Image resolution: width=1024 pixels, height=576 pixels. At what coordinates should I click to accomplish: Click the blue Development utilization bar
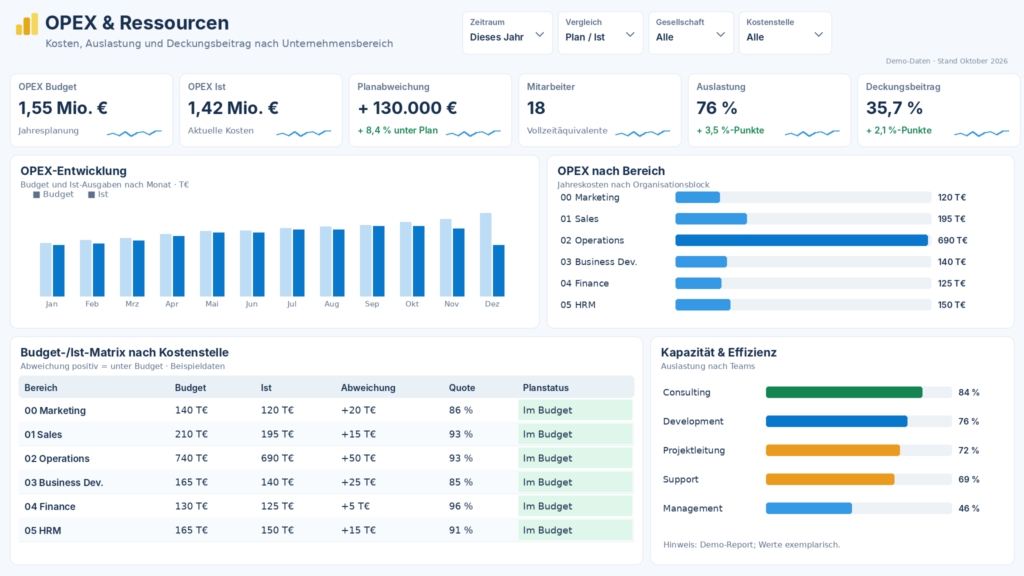[837, 421]
